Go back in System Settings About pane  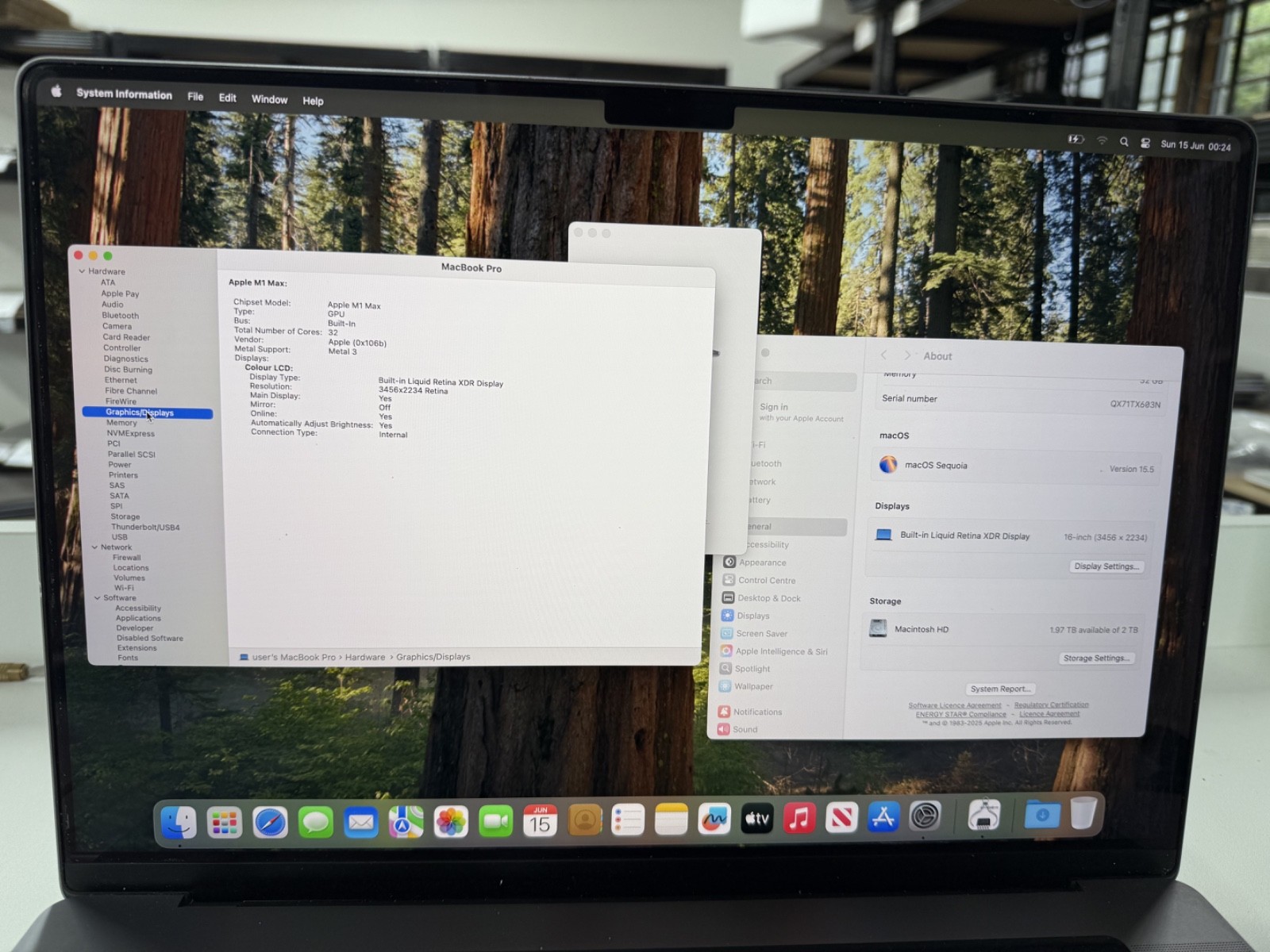click(883, 355)
